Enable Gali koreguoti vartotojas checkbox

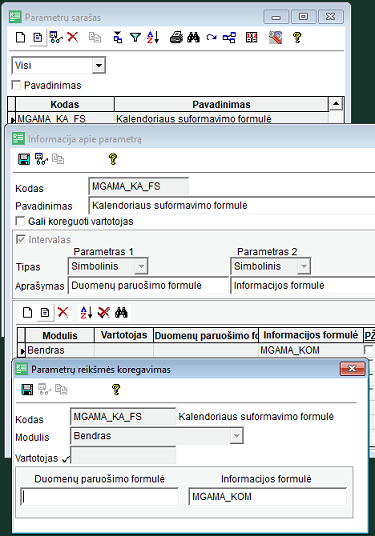(x=20, y=221)
